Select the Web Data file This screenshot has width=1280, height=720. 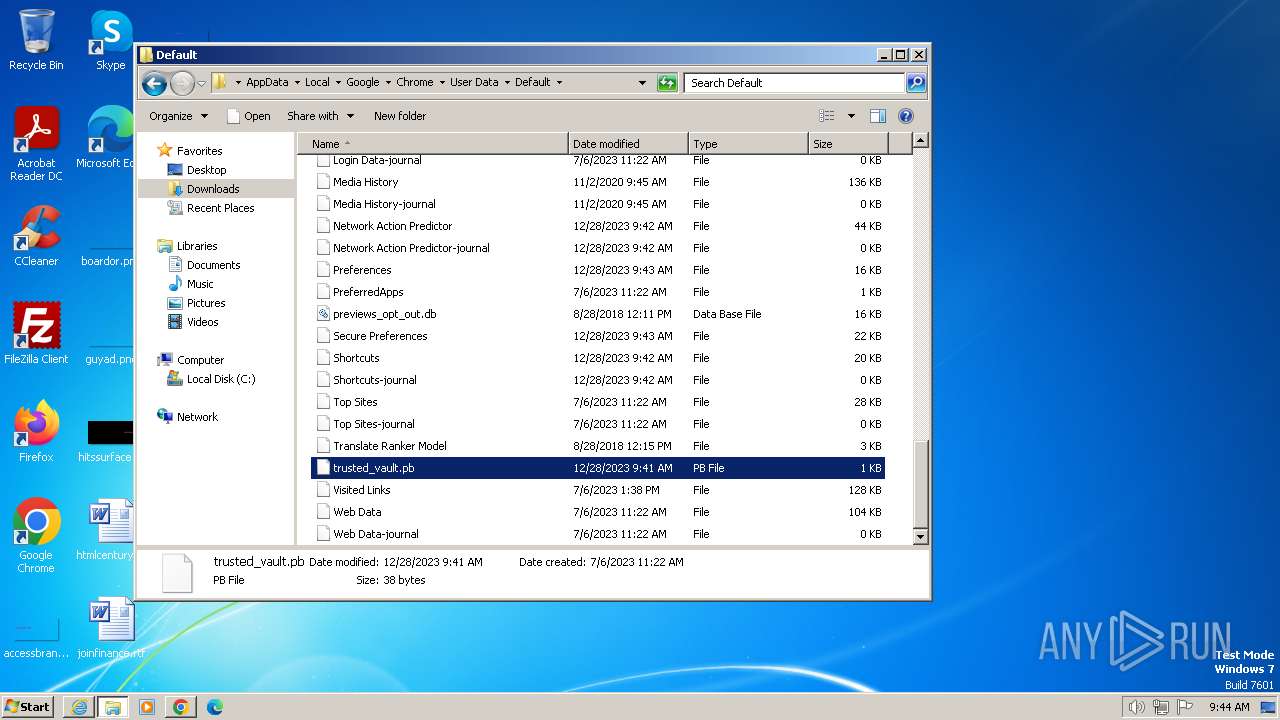(x=357, y=512)
